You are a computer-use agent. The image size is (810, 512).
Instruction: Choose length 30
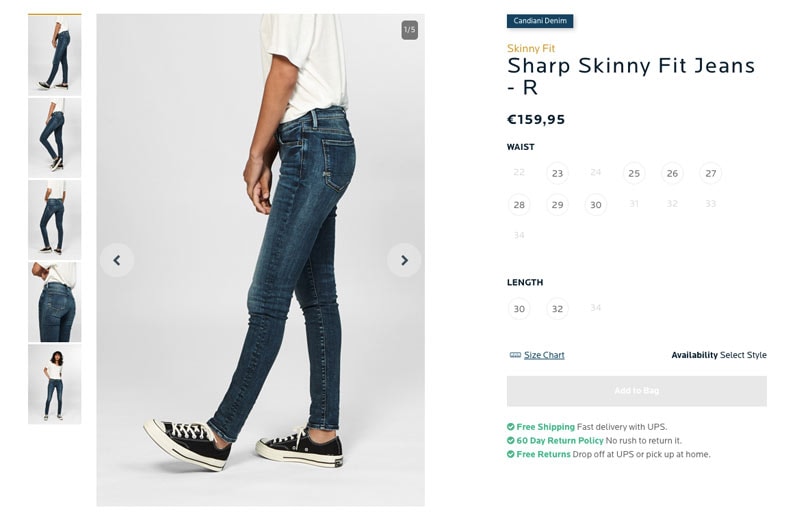[x=519, y=309]
